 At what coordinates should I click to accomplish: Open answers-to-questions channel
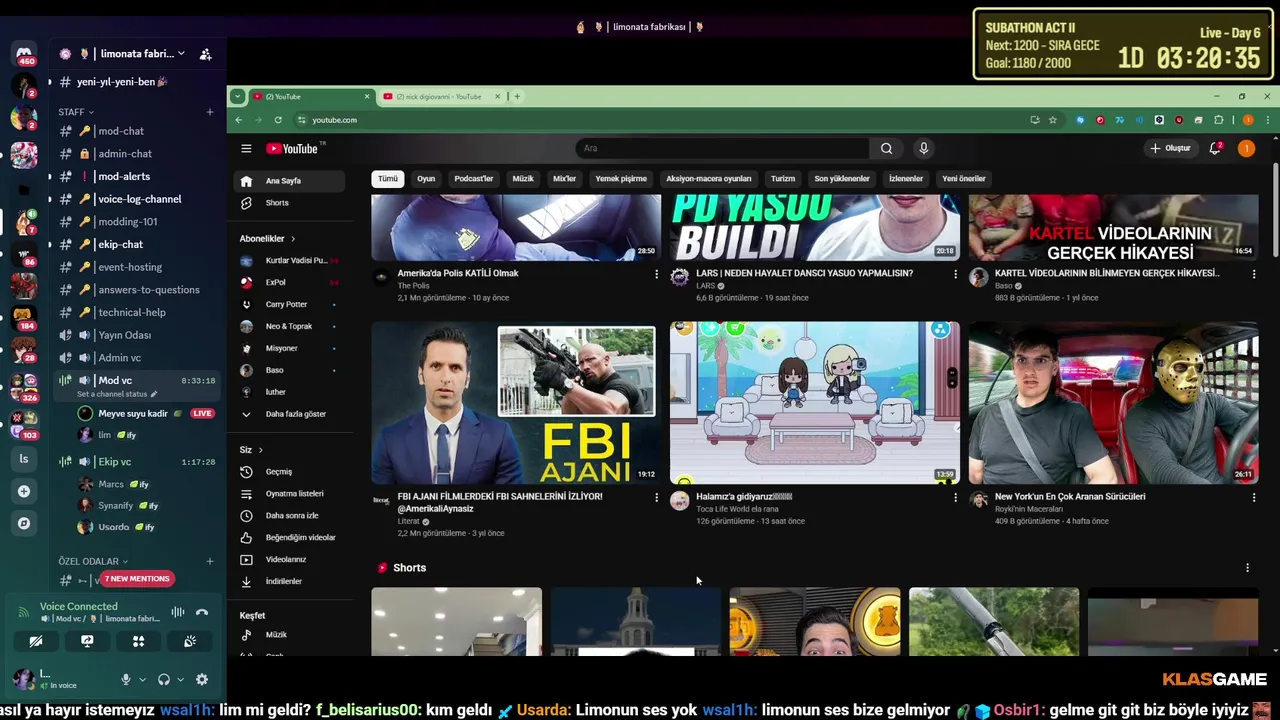point(136,290)
